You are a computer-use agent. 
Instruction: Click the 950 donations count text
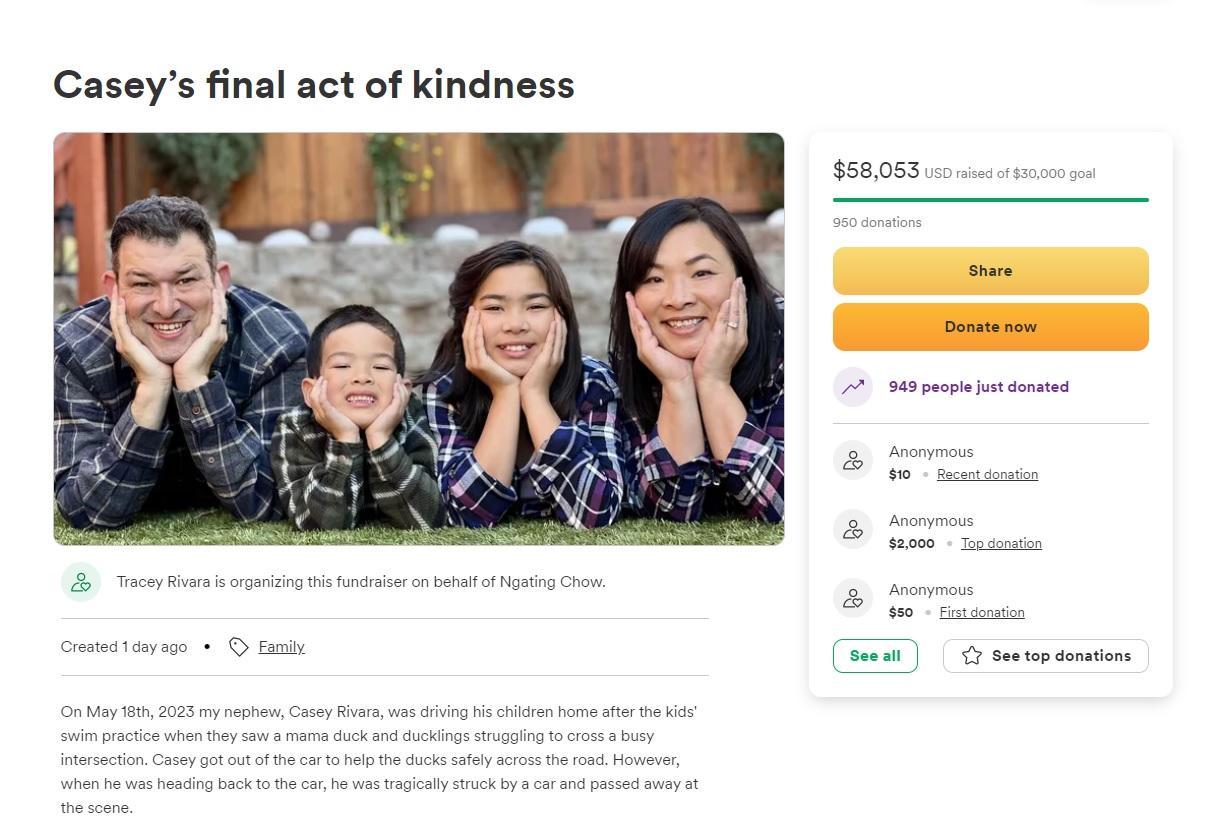coord(877,222)
